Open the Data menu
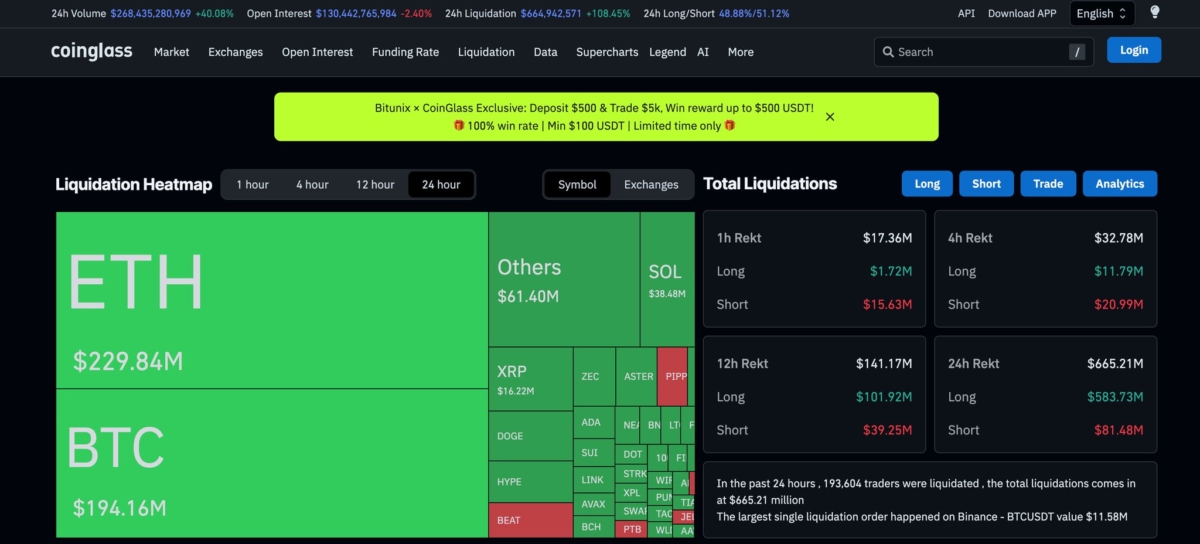 tap(545, 52)
